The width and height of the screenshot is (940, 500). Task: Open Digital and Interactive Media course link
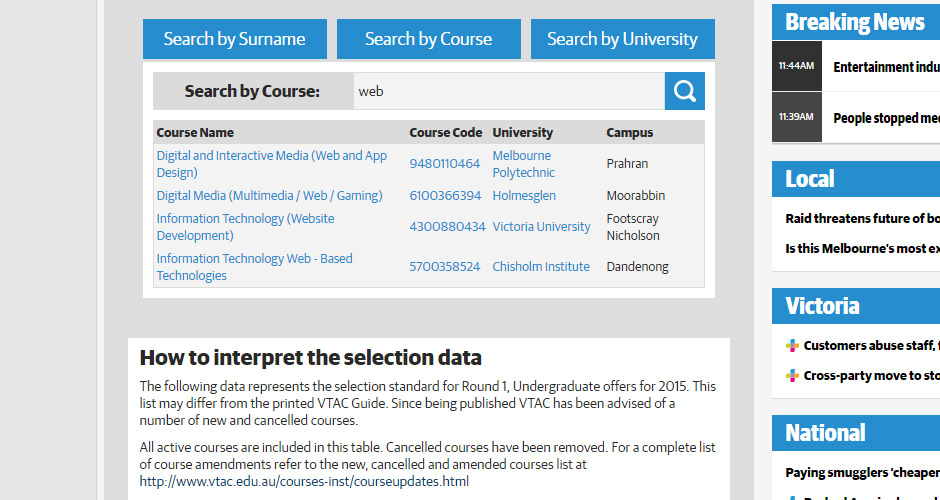(x=271, y=164)
